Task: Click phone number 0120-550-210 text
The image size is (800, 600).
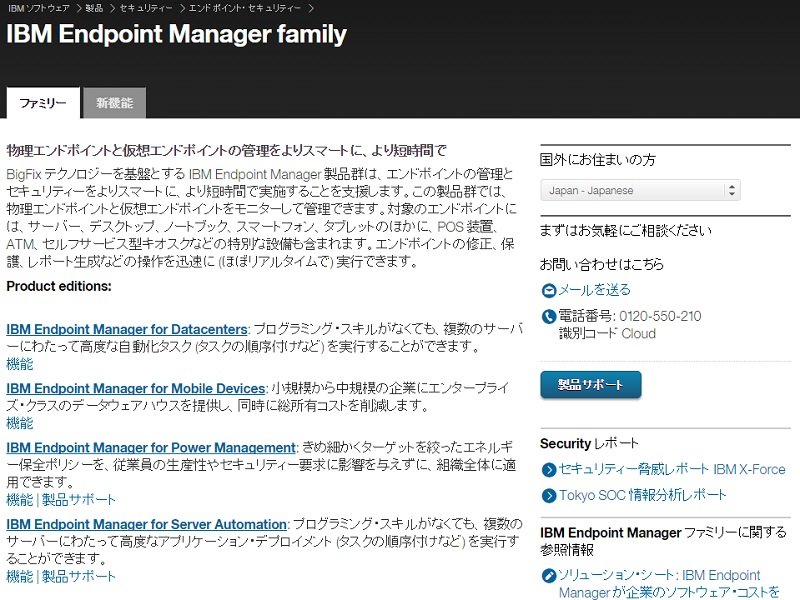Action: 660,316
